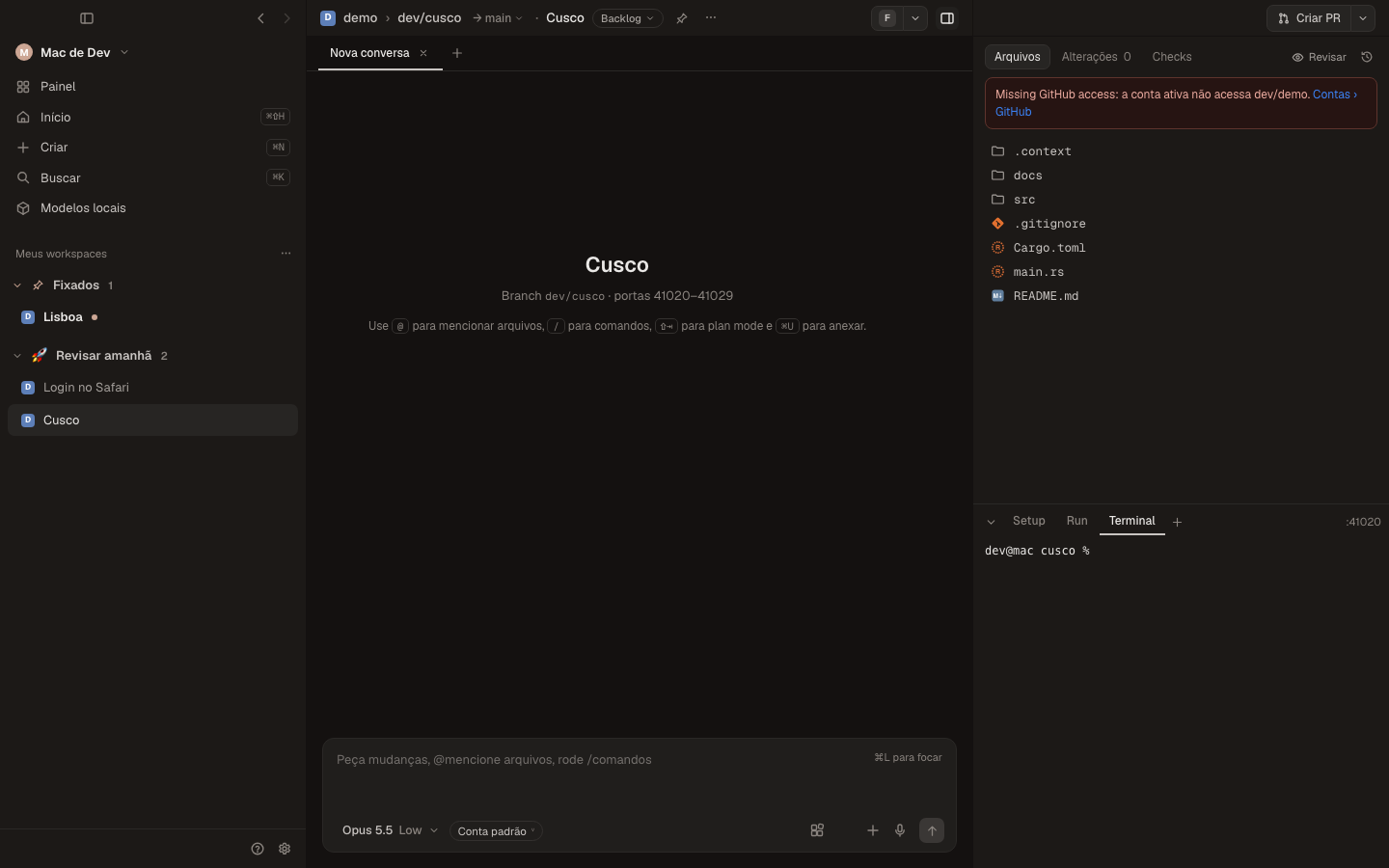Select the Lisboa workspace

[x=152, y=317]
